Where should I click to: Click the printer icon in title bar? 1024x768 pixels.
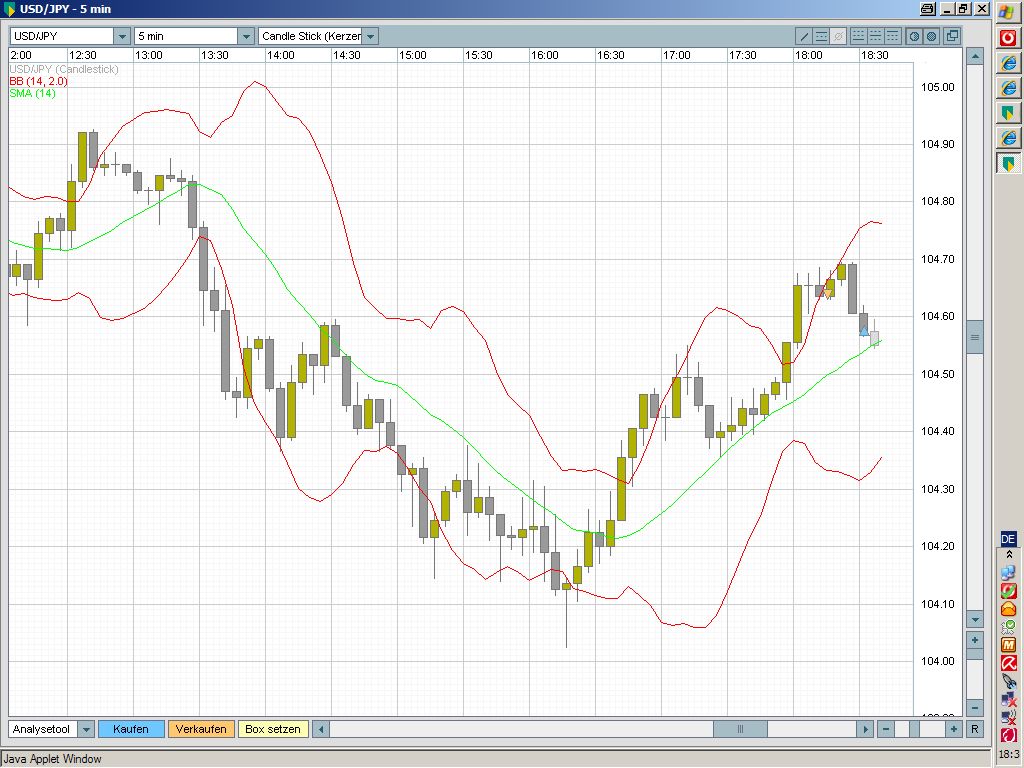tap(927, 9)
